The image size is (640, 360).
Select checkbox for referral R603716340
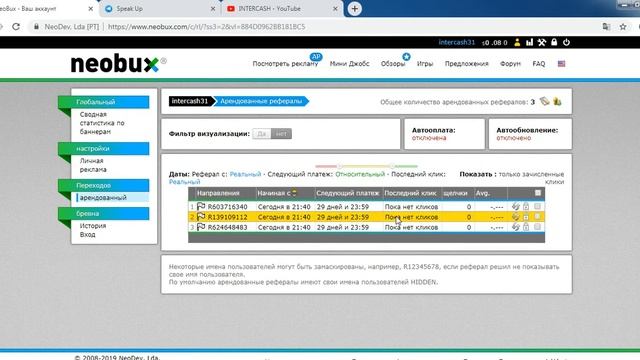coord(538,206)
